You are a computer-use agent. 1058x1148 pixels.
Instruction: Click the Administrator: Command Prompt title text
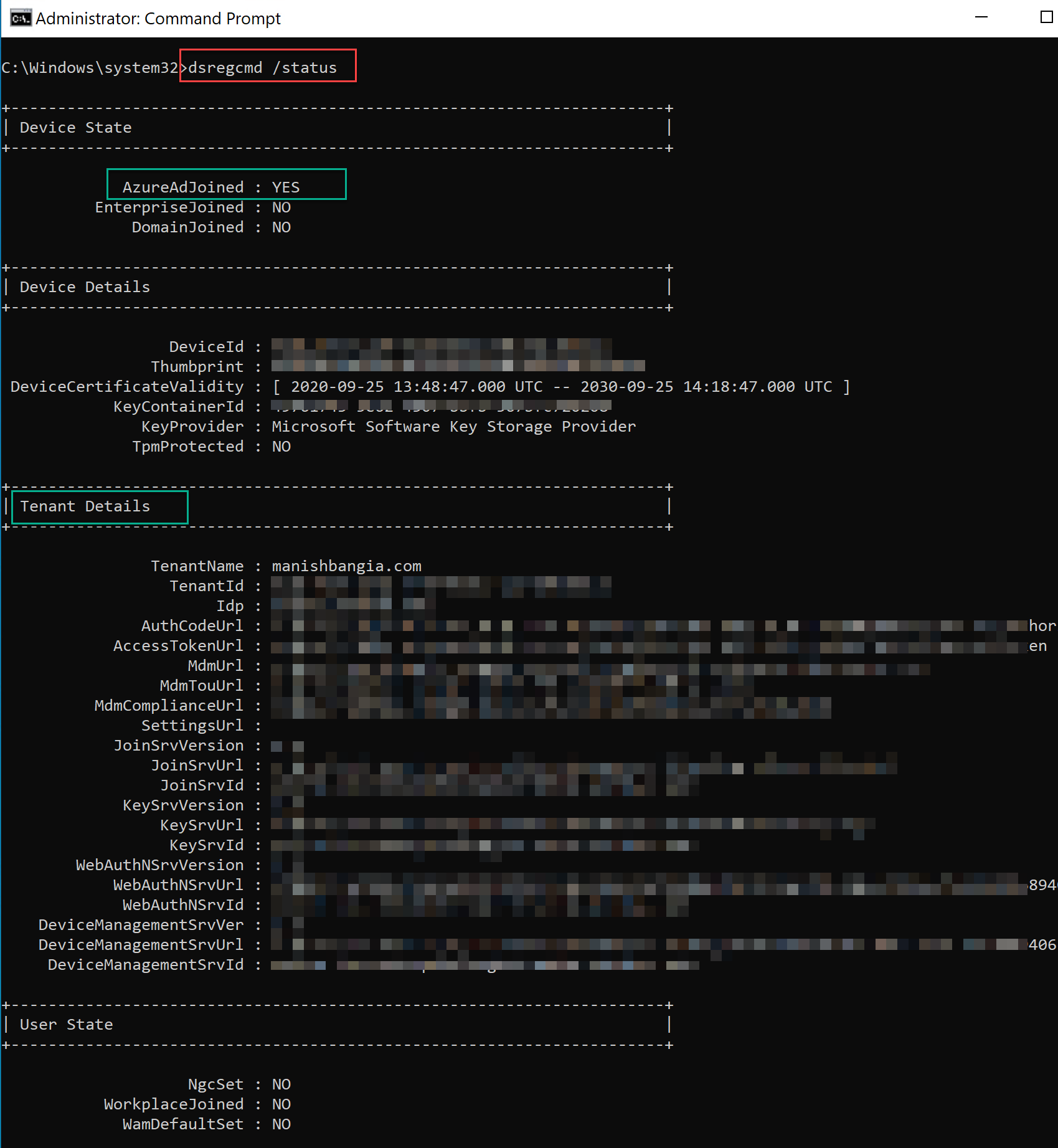[158, 19]
